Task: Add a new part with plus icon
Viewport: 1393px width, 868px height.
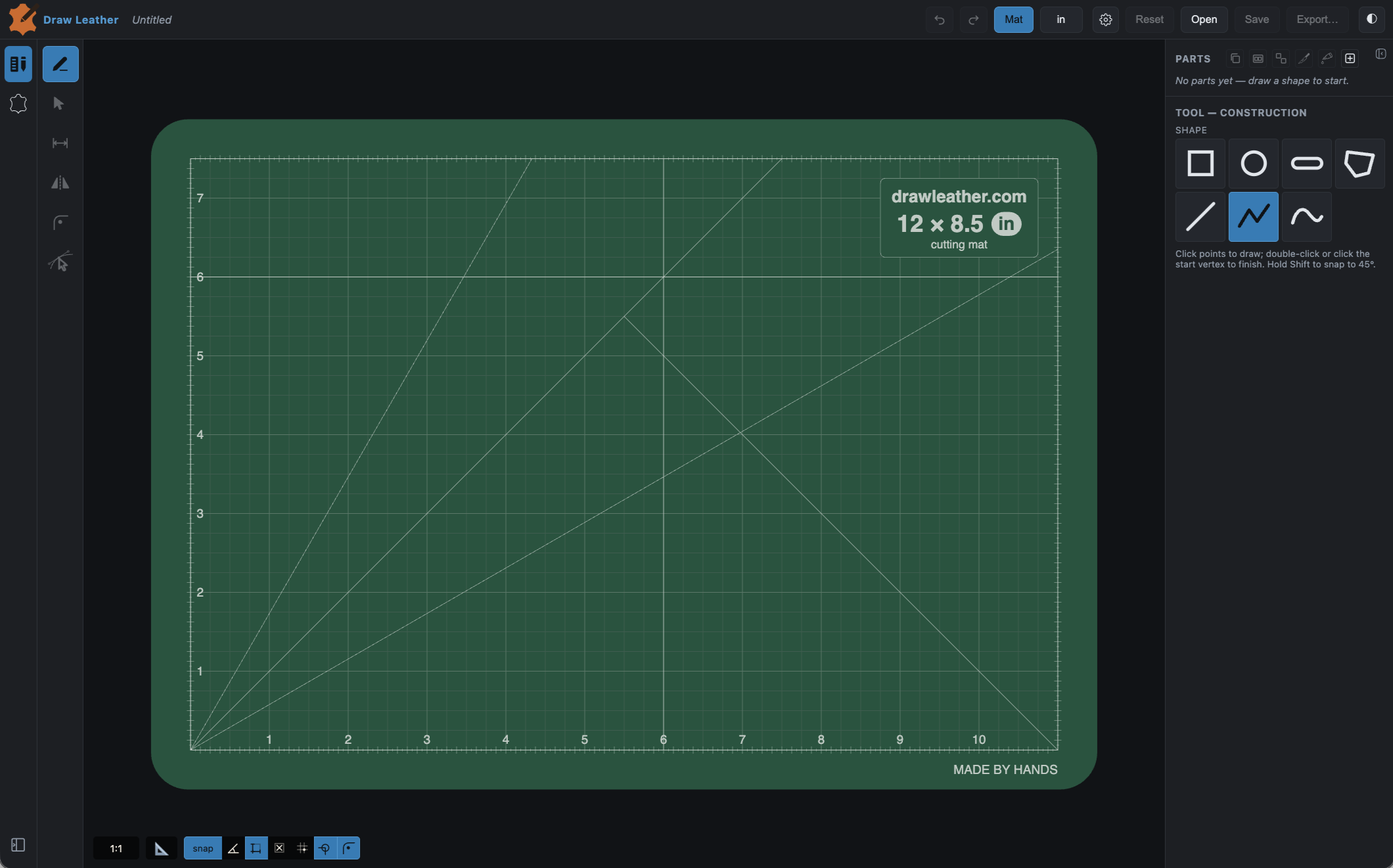Action: (1350, 58)
